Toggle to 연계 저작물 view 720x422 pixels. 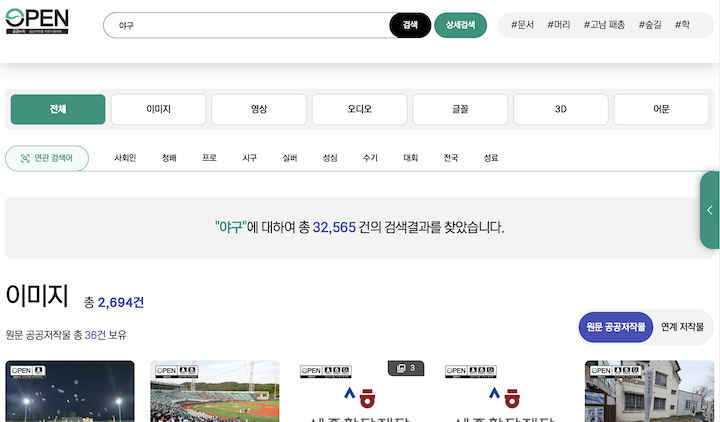click(x=684, y=327)
